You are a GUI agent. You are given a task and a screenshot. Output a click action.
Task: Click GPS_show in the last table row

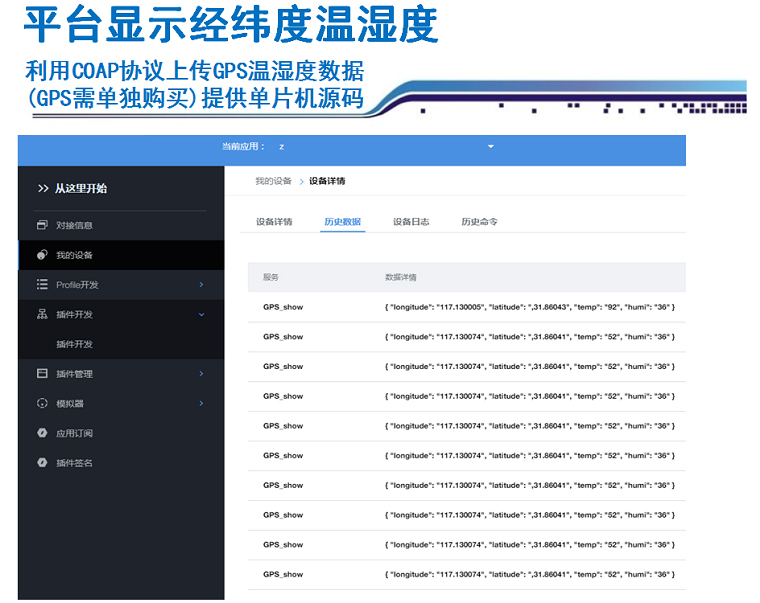pos(283,574)
